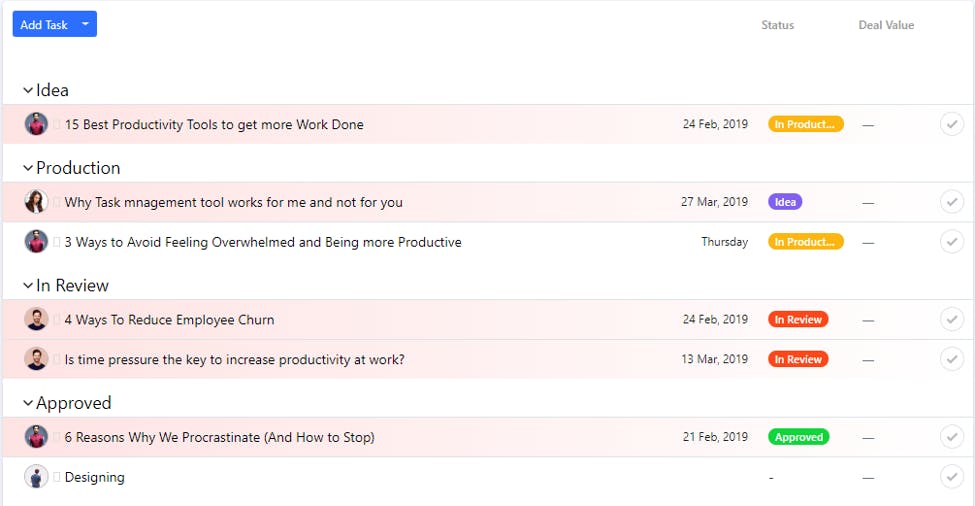Click the Deal Value column header
This screenshot has height=506, width=975.
pos(886,25)
